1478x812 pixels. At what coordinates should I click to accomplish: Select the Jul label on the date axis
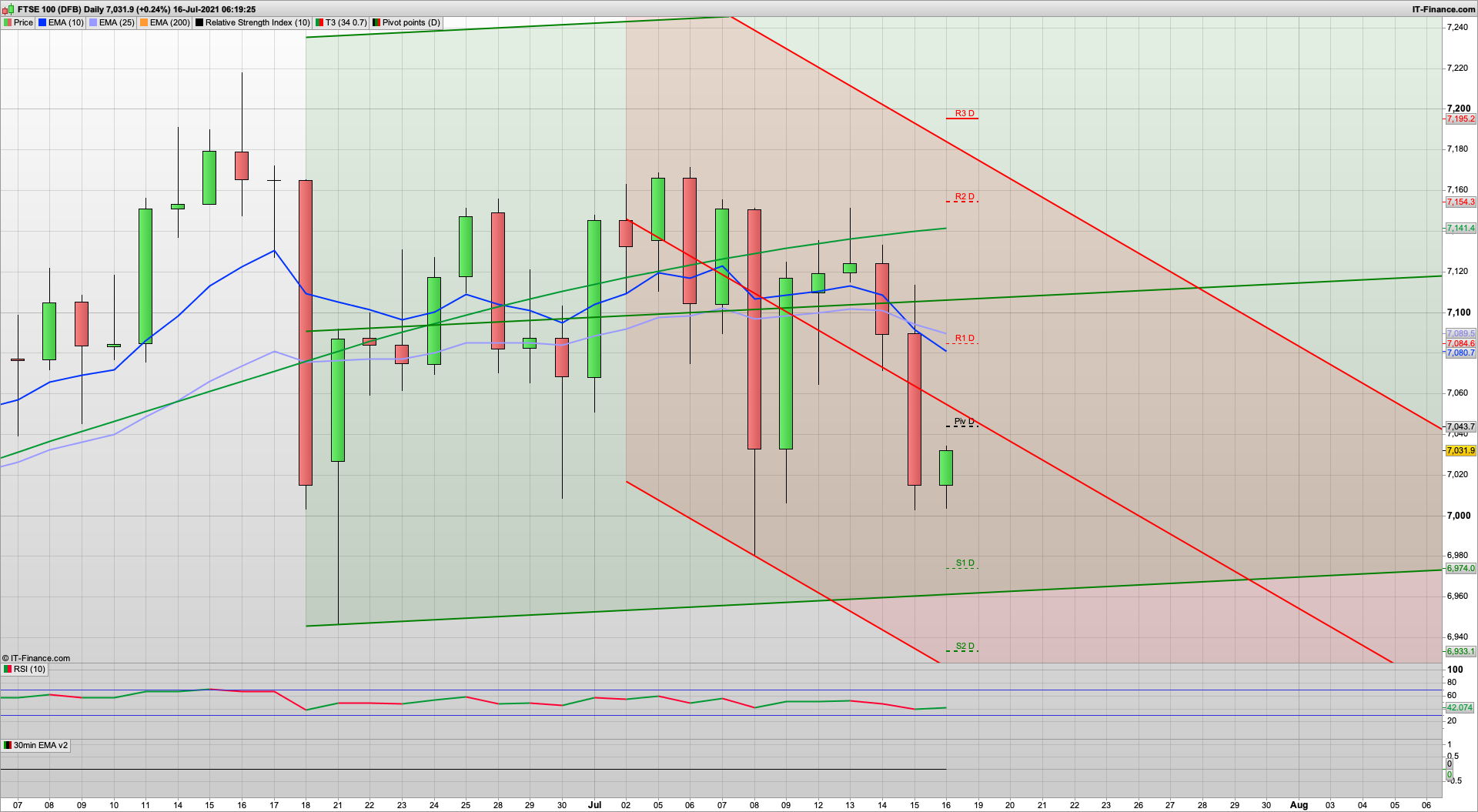[594, 805]
